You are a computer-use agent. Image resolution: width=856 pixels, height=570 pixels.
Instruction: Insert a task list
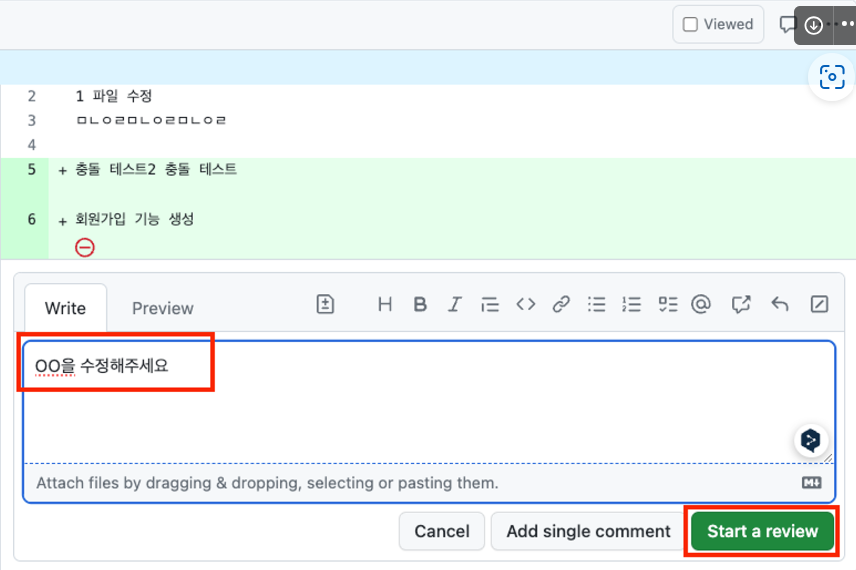click(x=668, y=304)
